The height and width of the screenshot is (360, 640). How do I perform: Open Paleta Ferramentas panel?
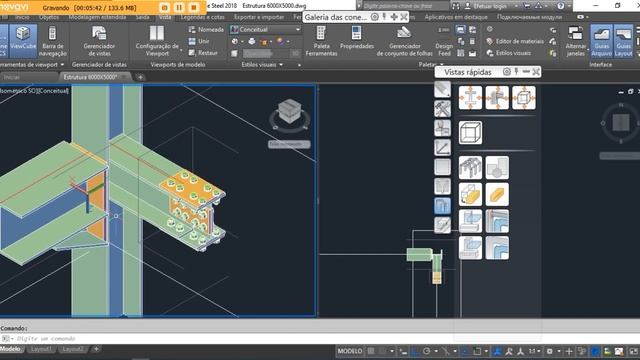[321, 41]
